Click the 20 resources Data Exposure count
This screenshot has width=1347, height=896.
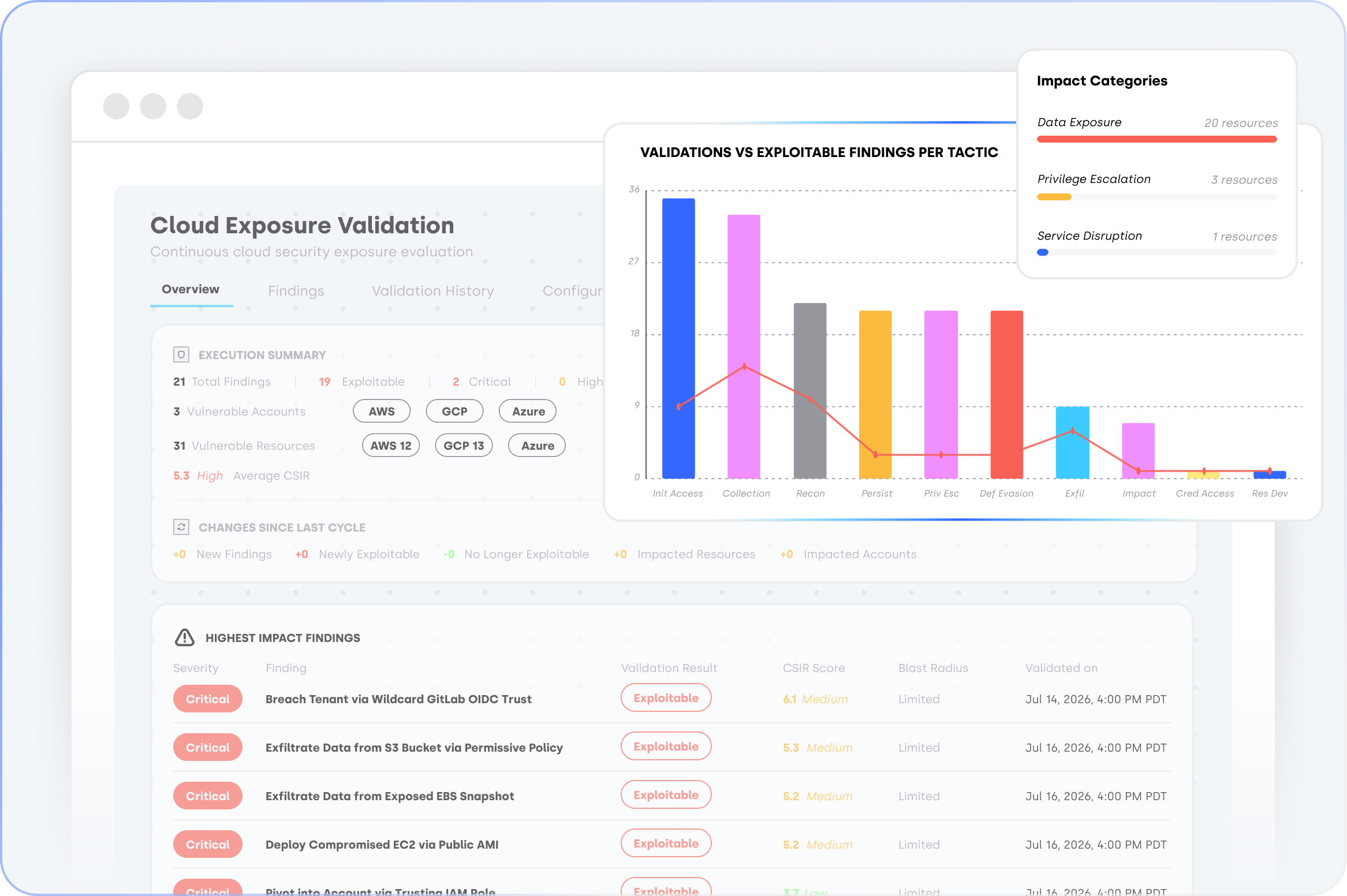pos(1241,123)
